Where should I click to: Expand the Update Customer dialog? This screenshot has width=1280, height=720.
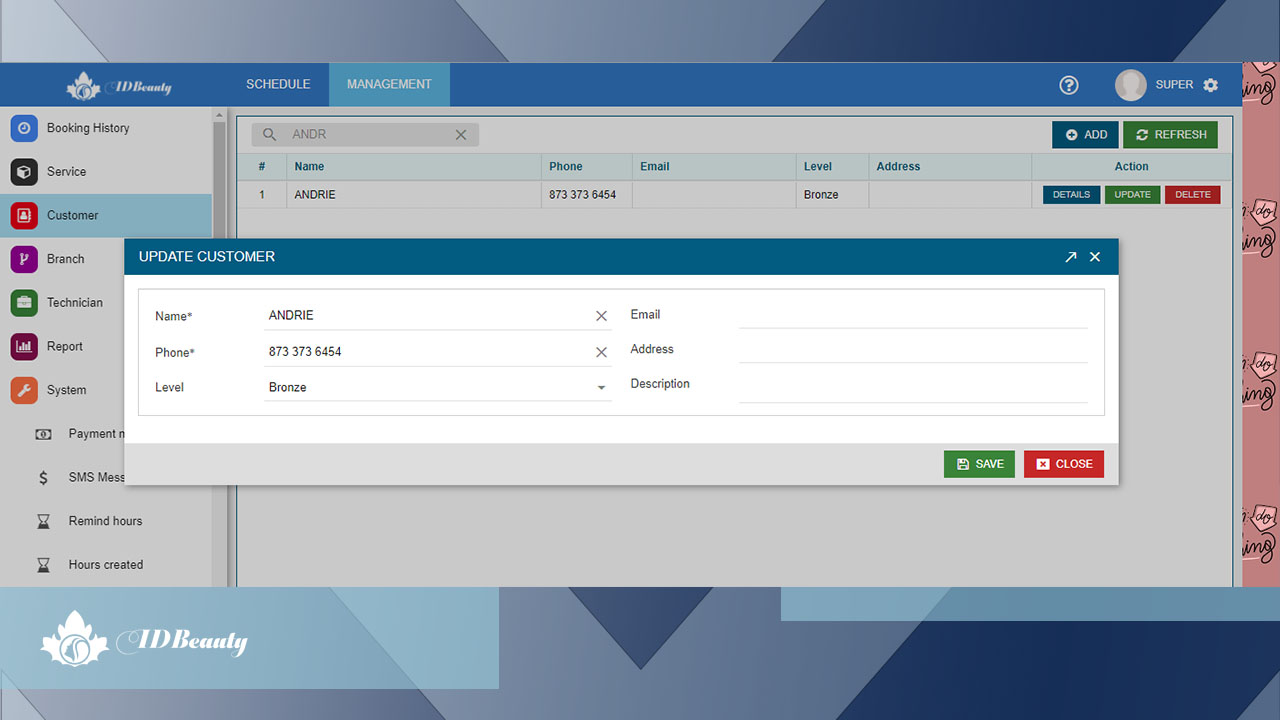(x=1071, y=257)
